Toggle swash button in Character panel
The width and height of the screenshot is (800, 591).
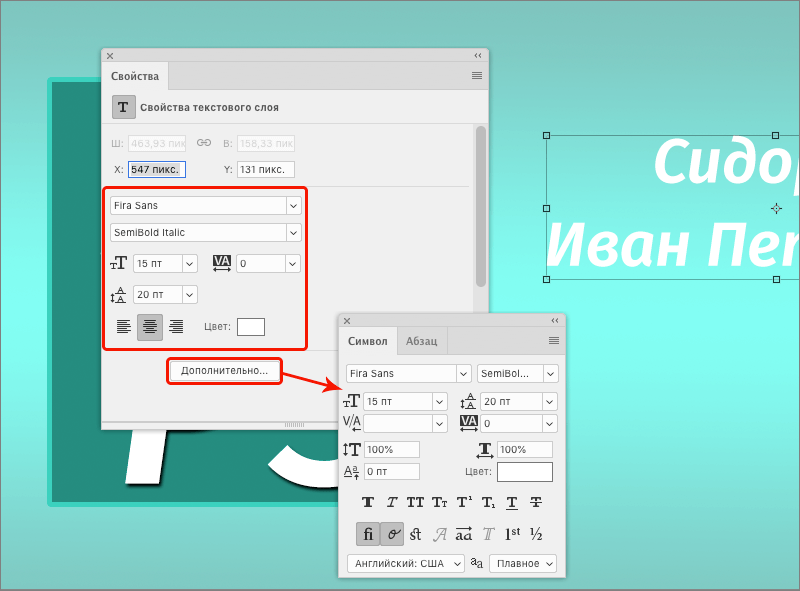point(440,534)
